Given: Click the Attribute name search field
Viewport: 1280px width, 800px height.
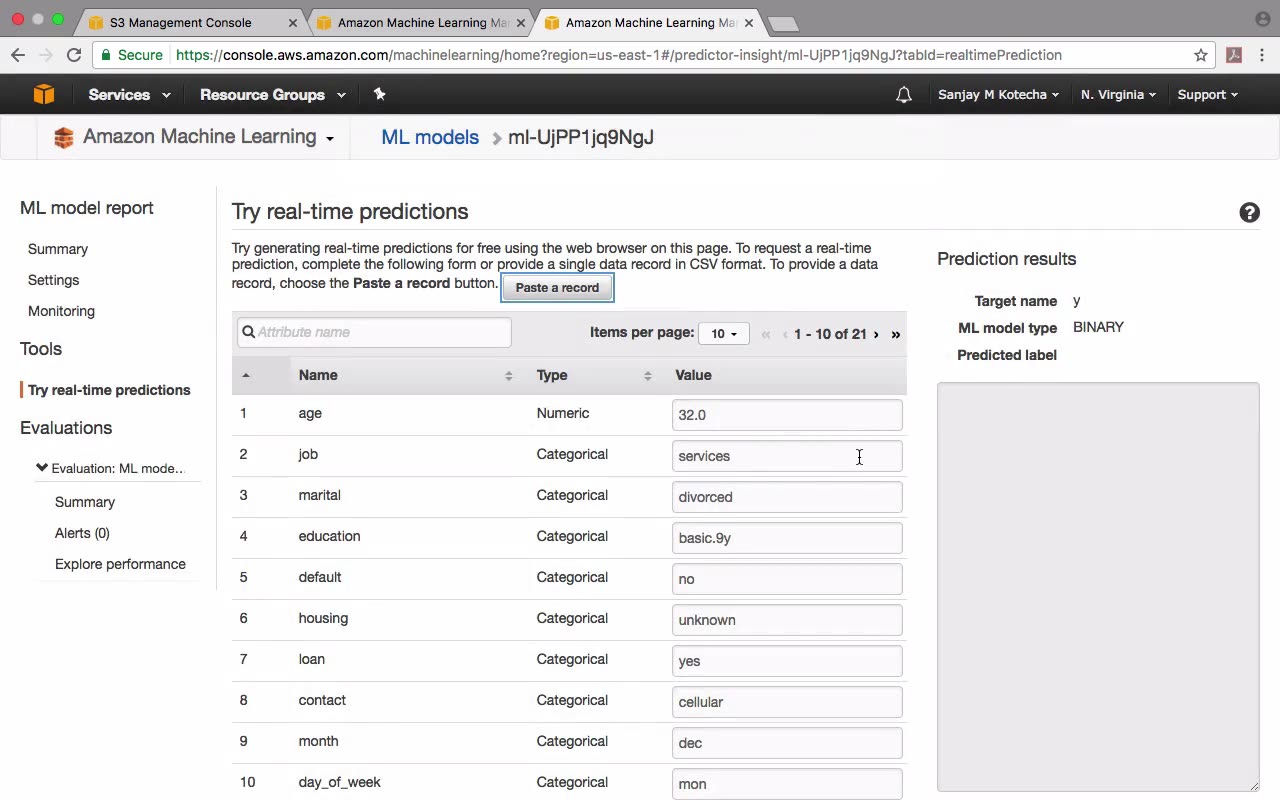Looking at the screenshot, I should (x=374, y=332).
